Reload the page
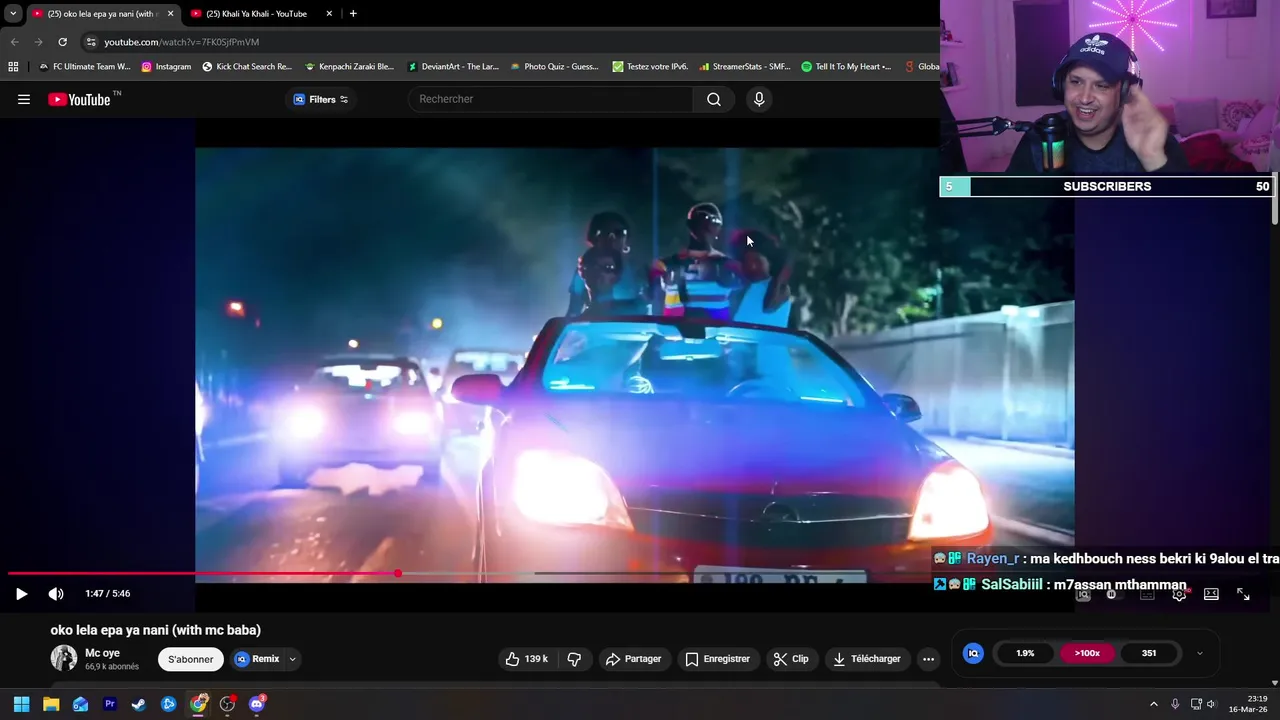The height and width of the screenshot is (720, 1280). click(x=62, y=42)
